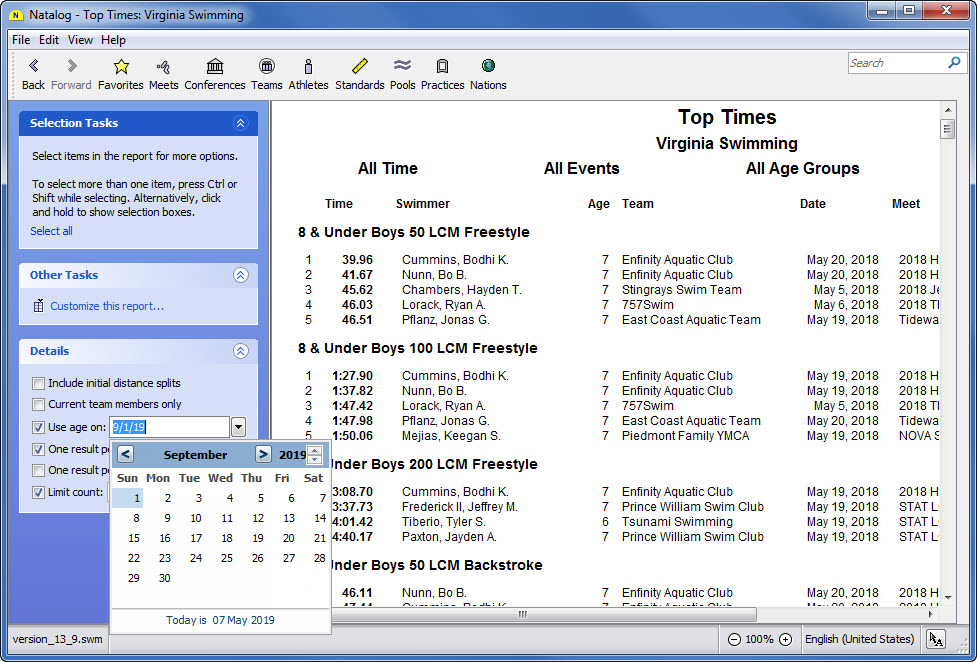Pick September 17 in the calendar
Image resolution: width=977 pixels, height=662 pixels.
(x=196, y=538)
